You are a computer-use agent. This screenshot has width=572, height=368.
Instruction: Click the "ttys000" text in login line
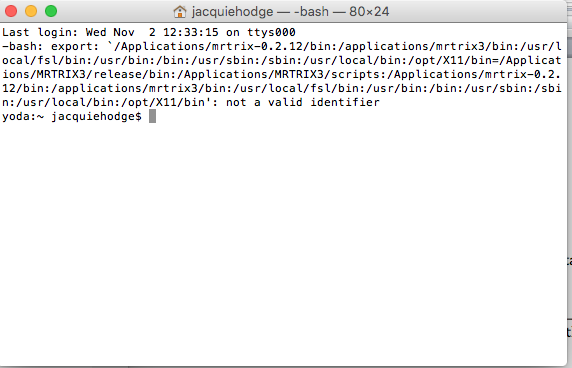pos(271,32)
